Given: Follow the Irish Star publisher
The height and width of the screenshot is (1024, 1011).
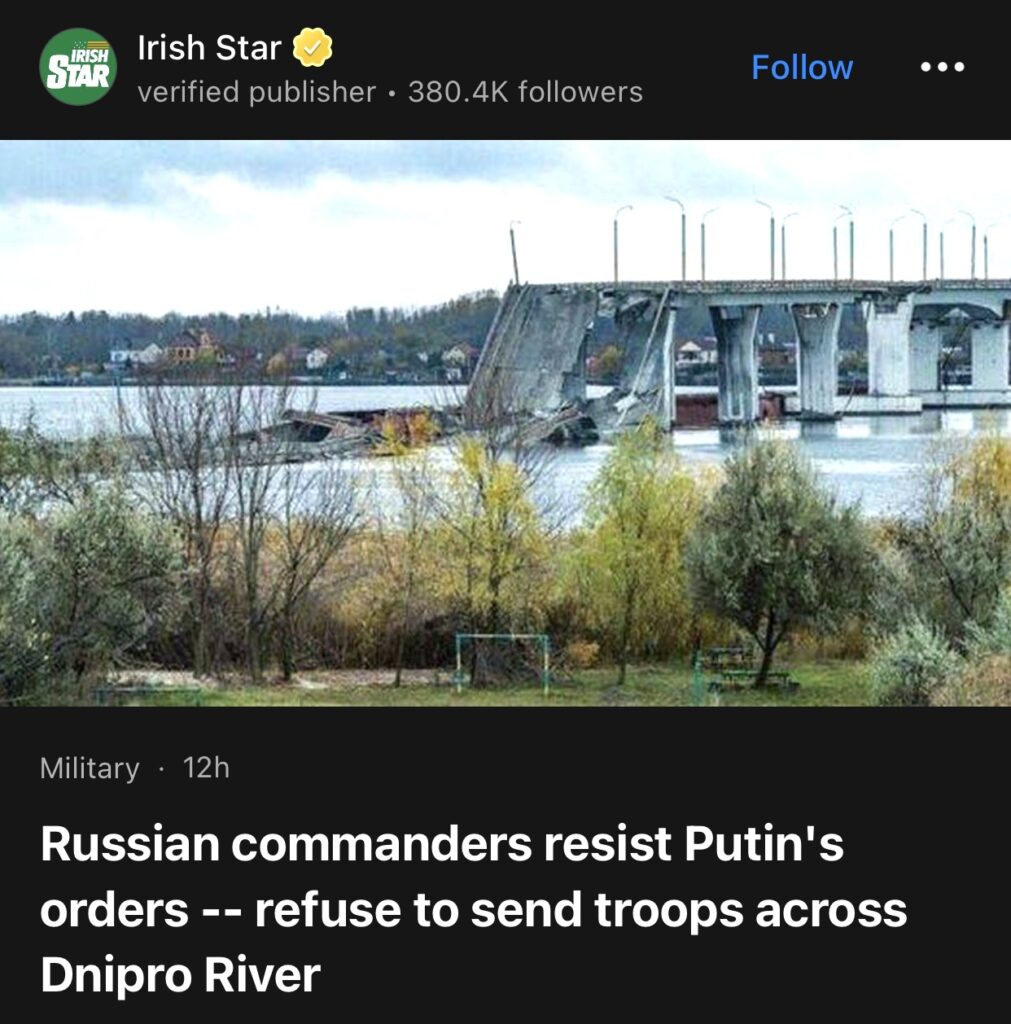Looking at the screenshot, I should click(802, 67).
